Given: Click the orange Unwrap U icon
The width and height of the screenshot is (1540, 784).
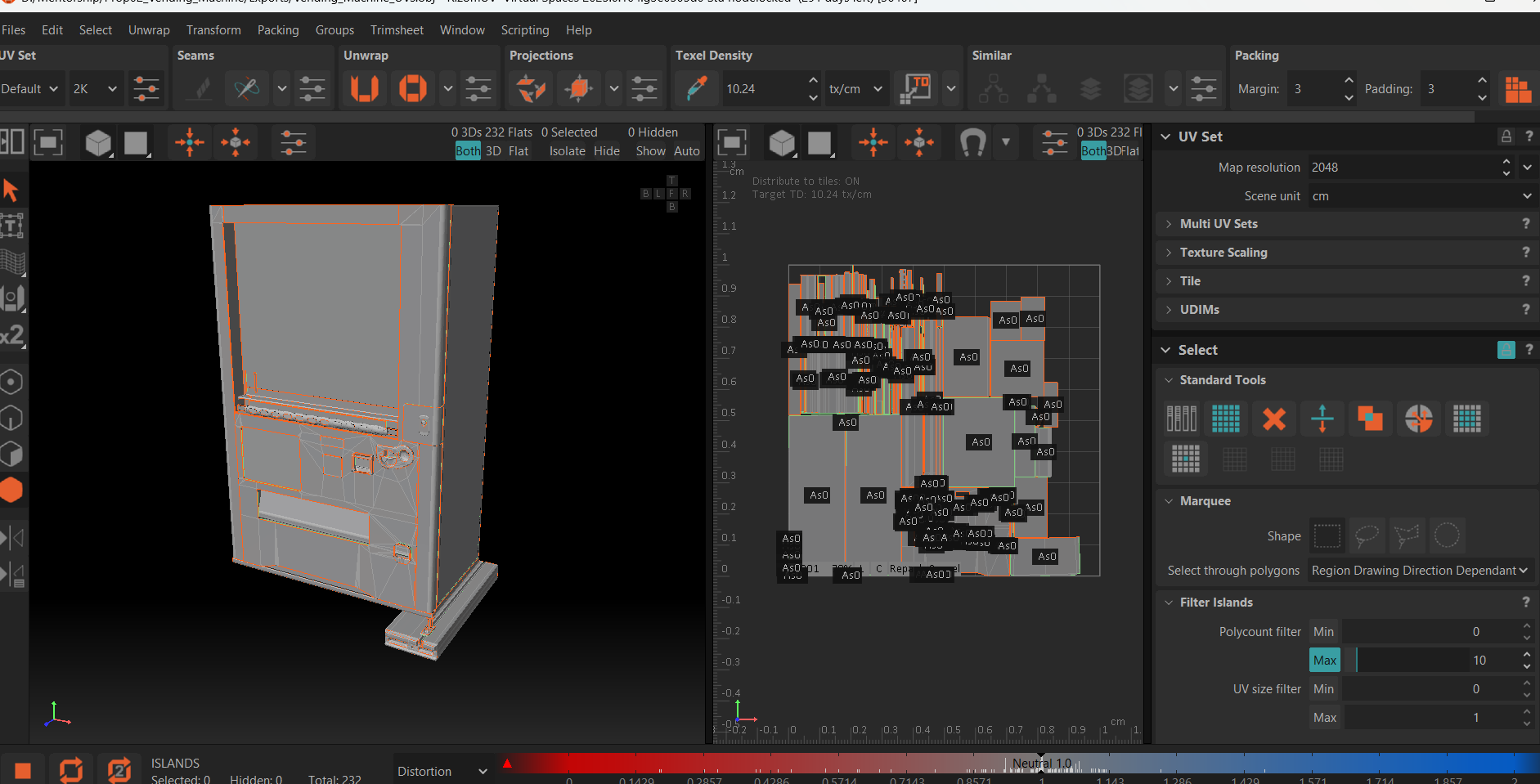Looking at the screenshot, I should (364, 88).
